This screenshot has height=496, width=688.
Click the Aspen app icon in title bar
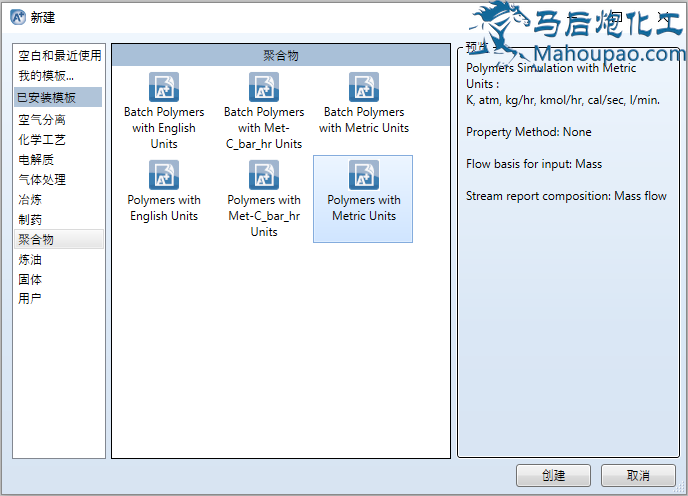[x=17, y=17]
